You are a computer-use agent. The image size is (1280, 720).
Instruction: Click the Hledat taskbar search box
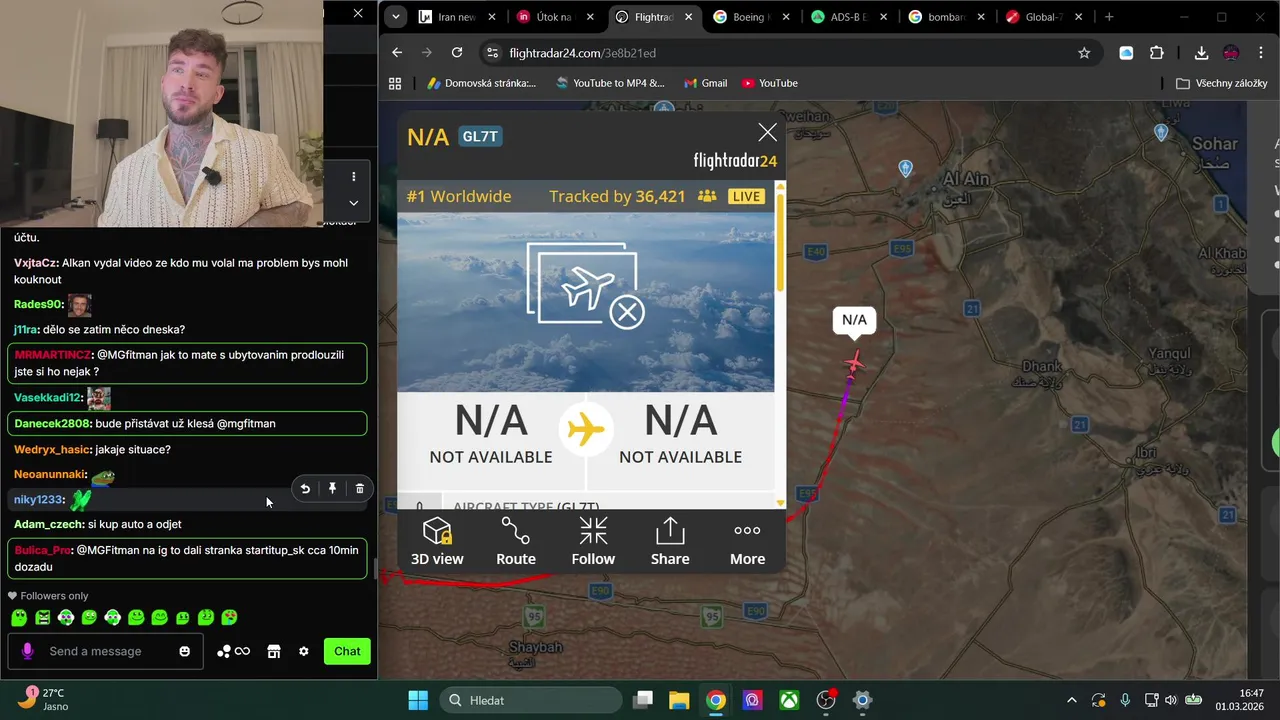[x=531, y=700]
